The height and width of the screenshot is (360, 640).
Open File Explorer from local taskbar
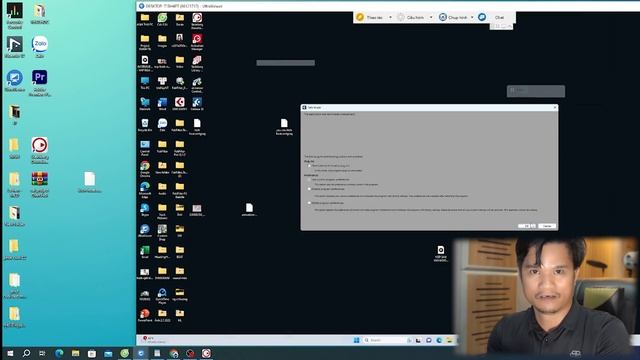(76, 353)
